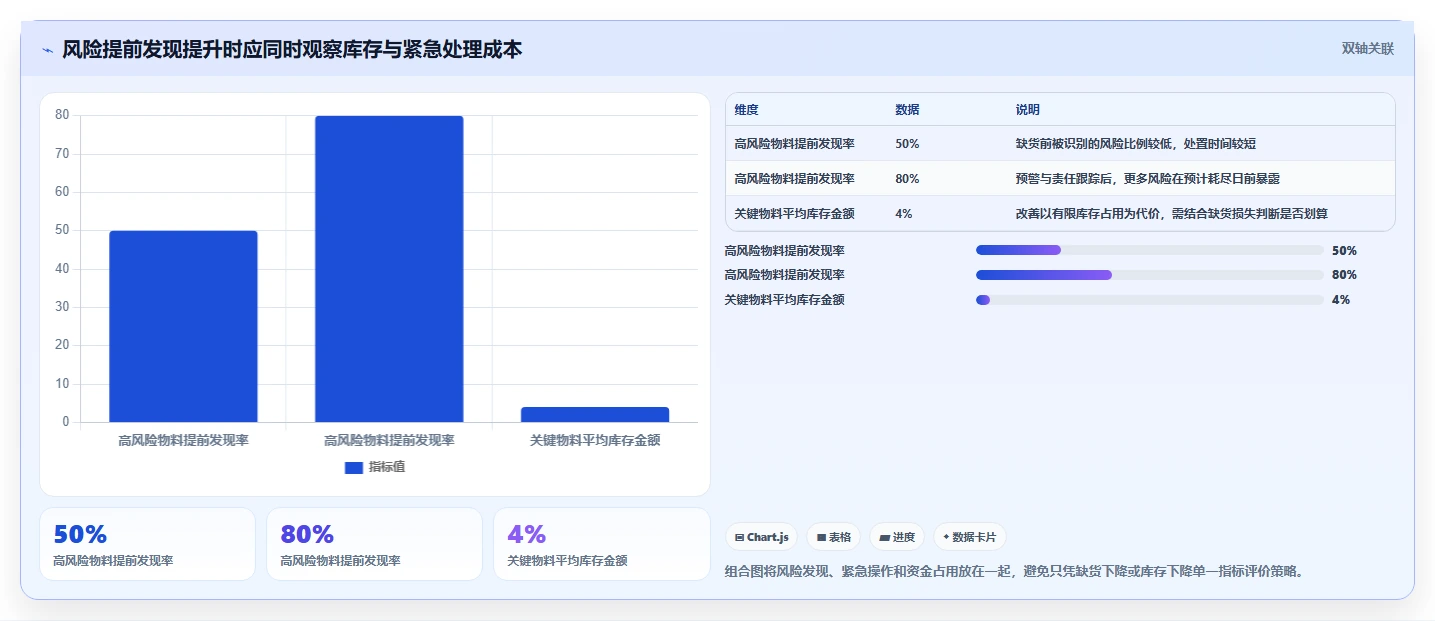Open the 80% summary card
Image resolution: width=1435 pixels, height=621 pixels.
point(374,544)
